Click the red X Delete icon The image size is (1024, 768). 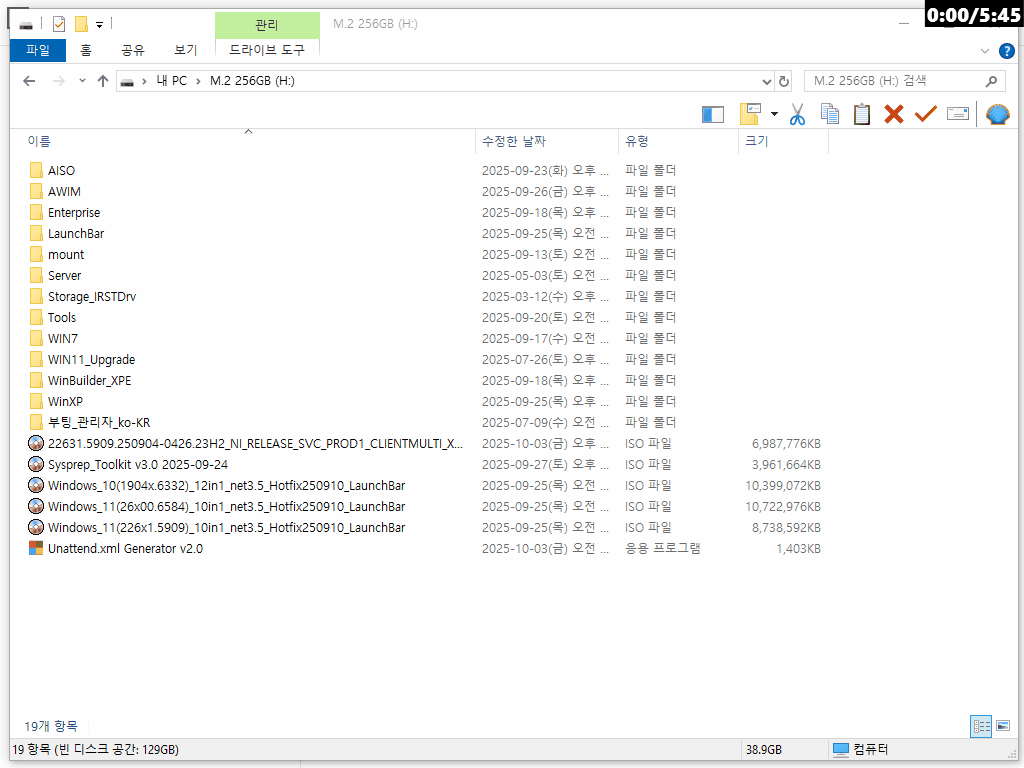click(893, 114)
